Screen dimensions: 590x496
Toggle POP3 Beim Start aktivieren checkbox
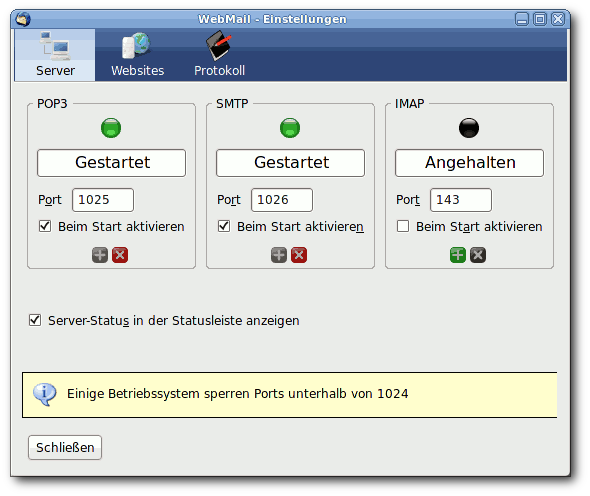(45, 226)
